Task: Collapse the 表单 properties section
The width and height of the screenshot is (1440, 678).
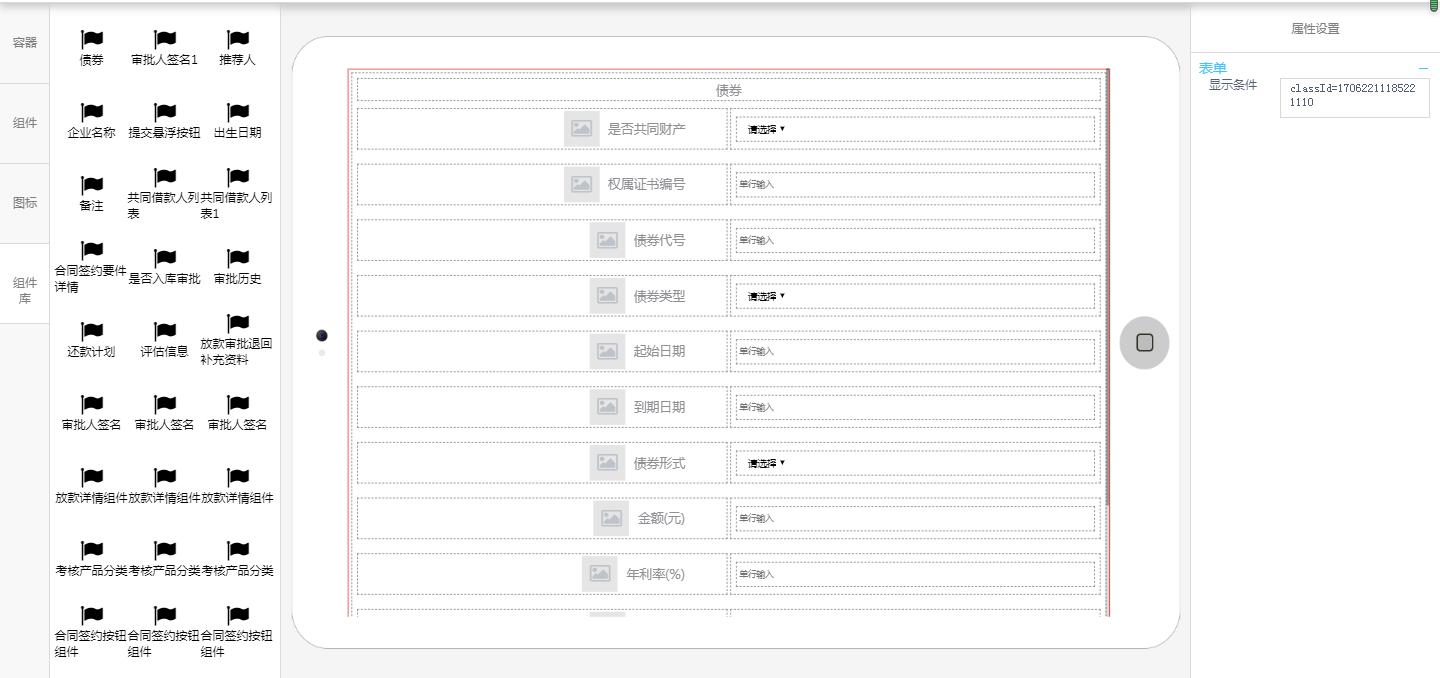Action: (x=1423, y=68)
